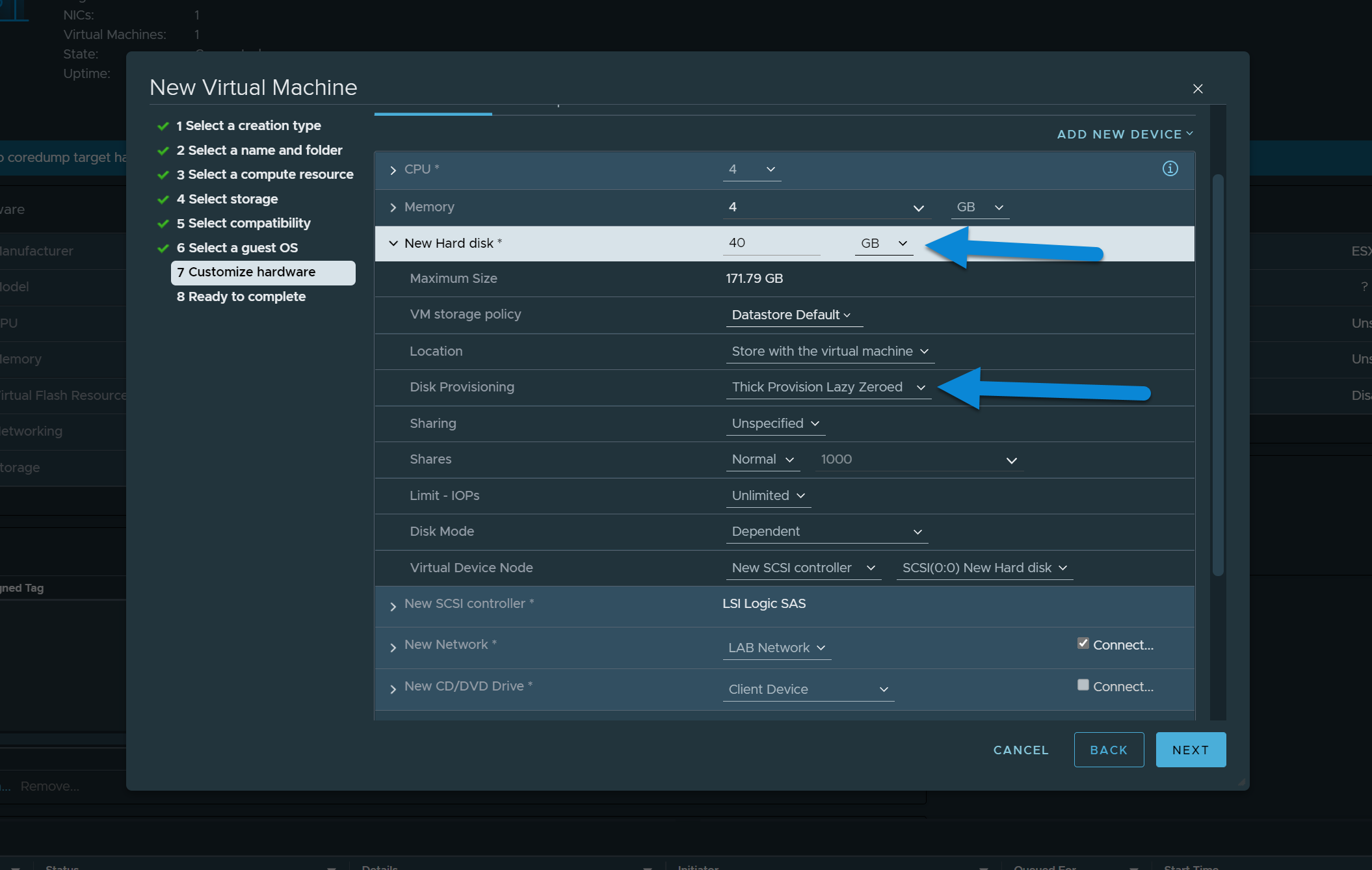Select step 8 Ready to complete
This screenshot has width=1372, height=870.
click(x=241, y=297)
